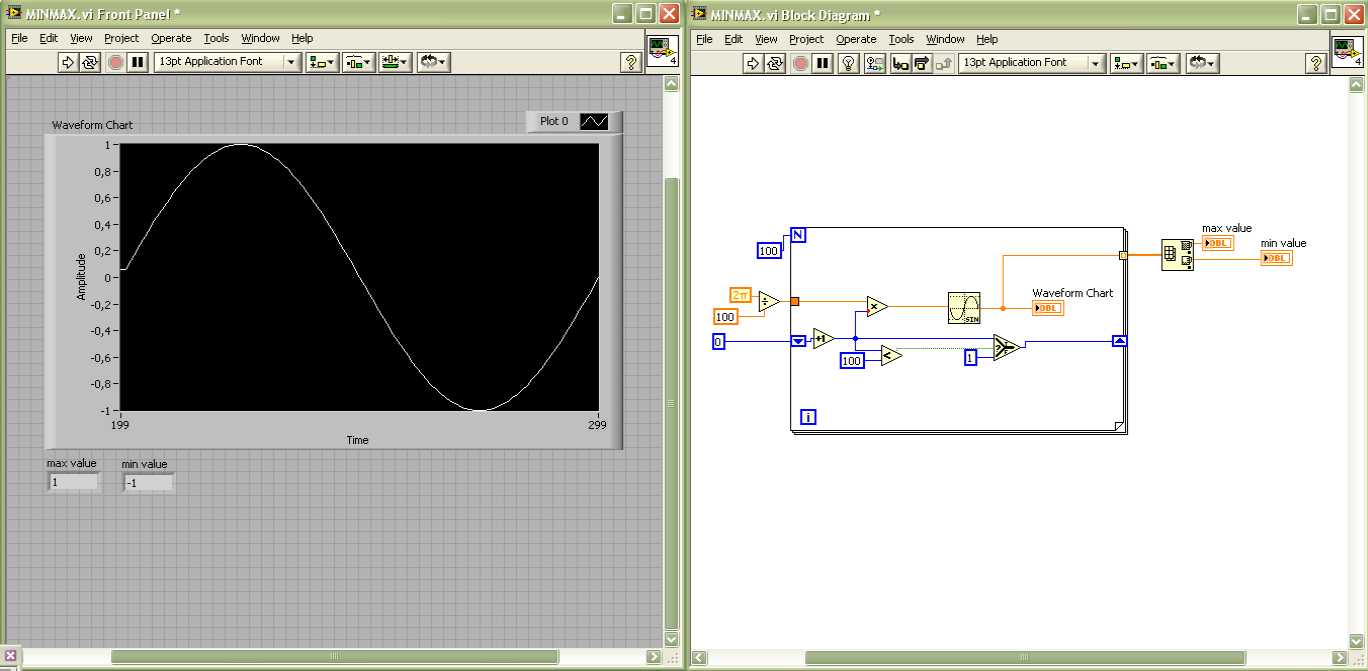Click Abort Execution in Front Panel toolbar
Viewport: 1368px width, 671px height.
(x=115, y=62)
